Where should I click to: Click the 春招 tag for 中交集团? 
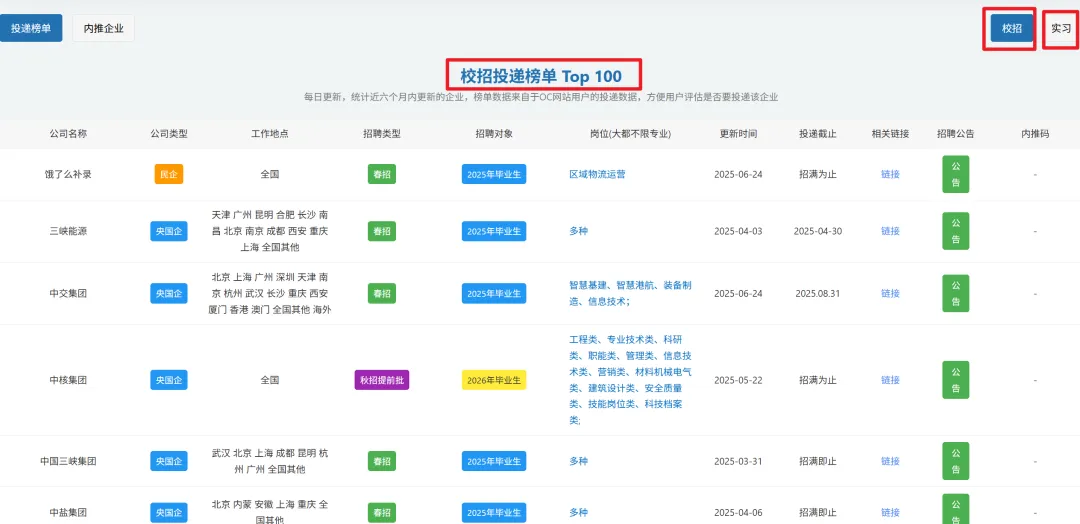tap(382, 293)
